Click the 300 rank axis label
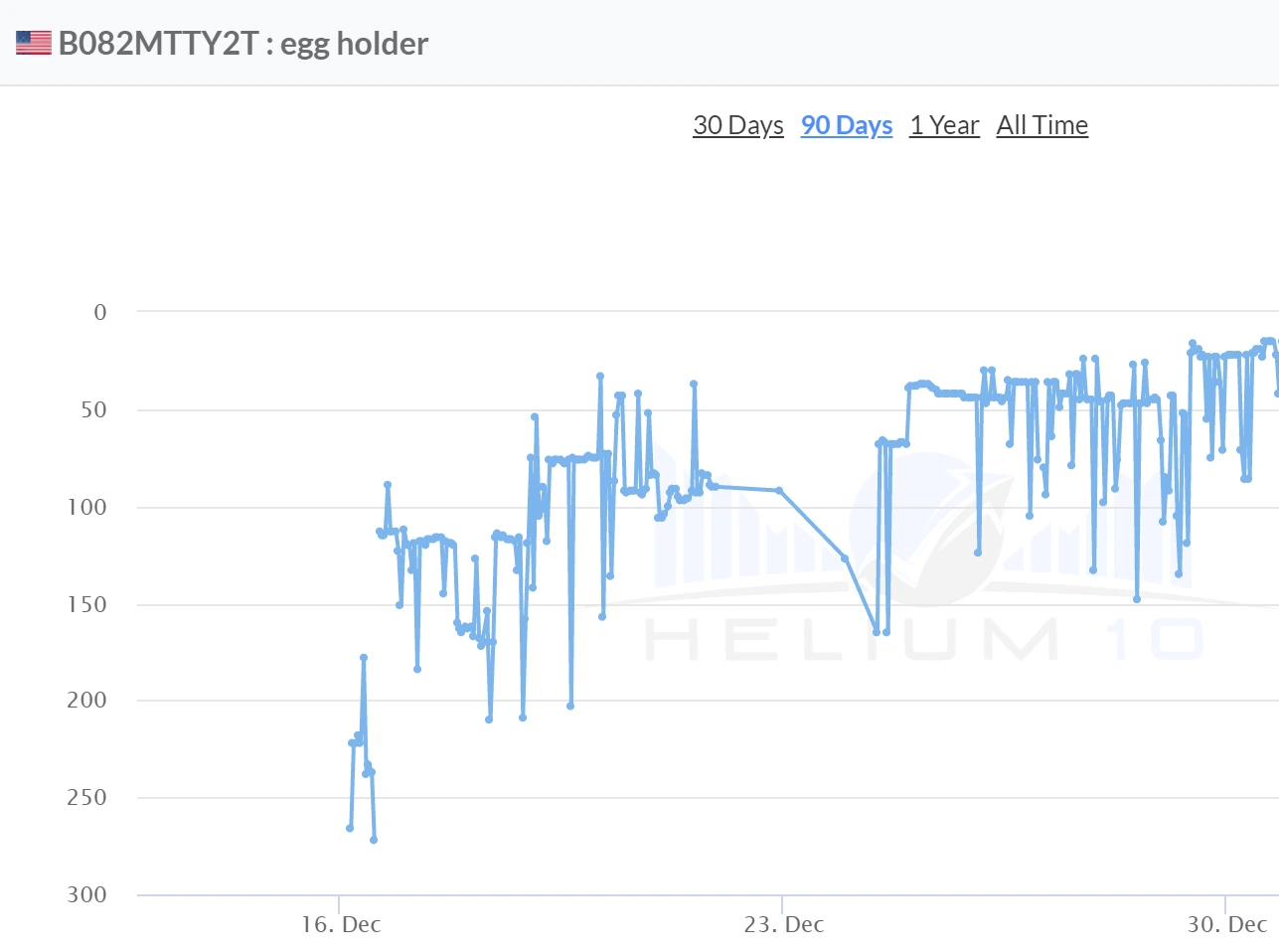Screen dimensions: 1279x952 [x=87, y=894]
